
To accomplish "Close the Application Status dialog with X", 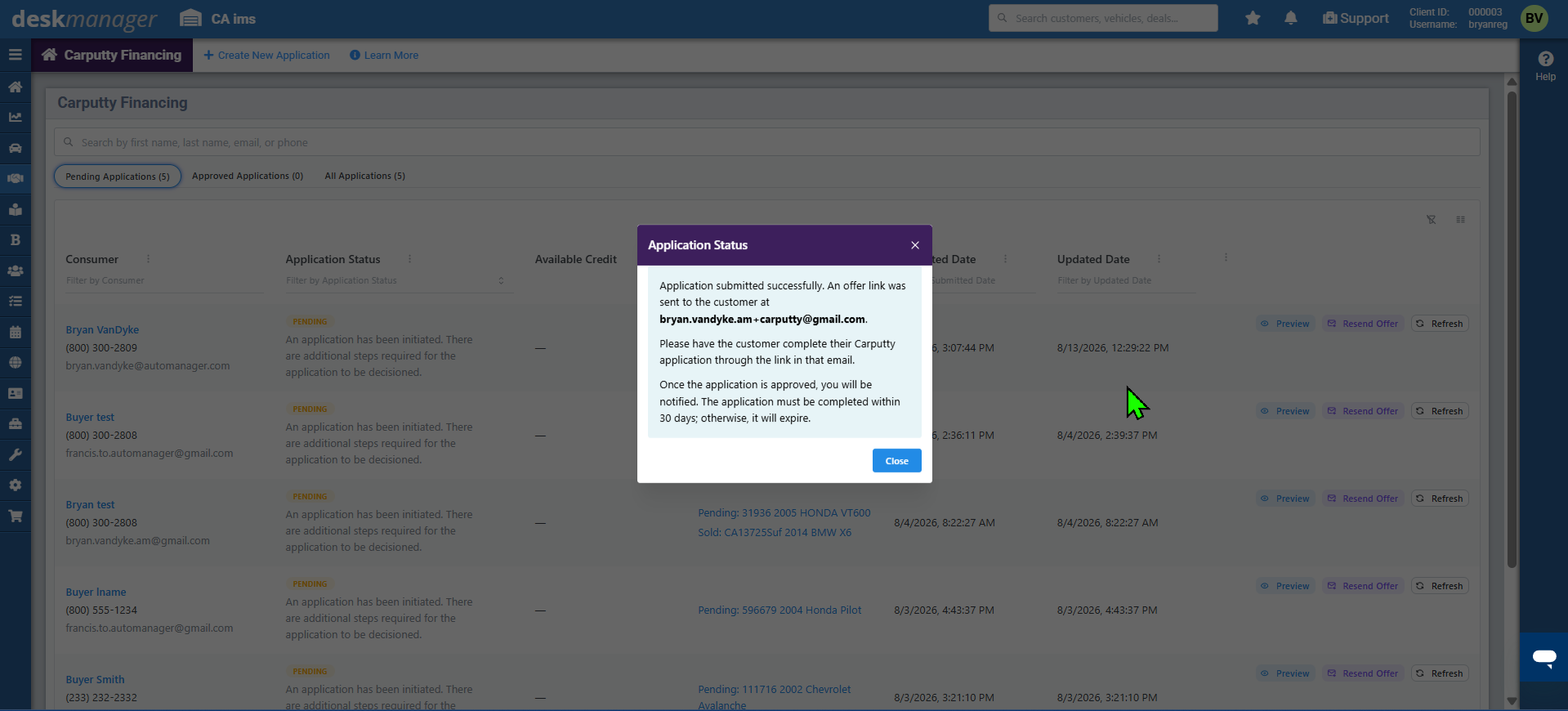I will 915,245.
